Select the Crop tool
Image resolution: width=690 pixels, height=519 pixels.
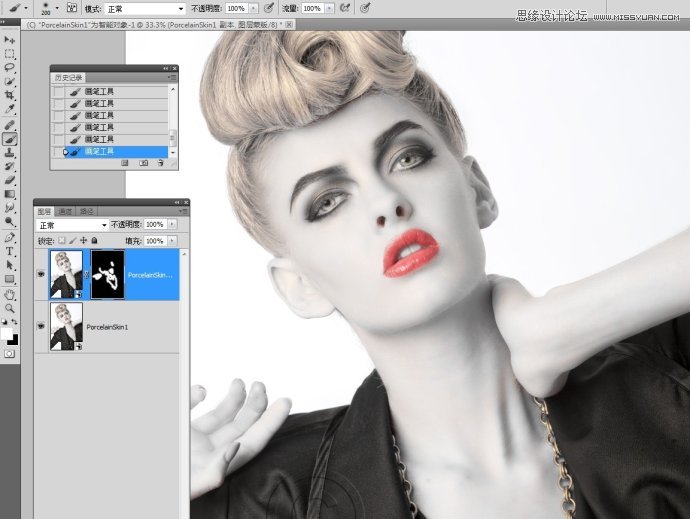(10, 95)
